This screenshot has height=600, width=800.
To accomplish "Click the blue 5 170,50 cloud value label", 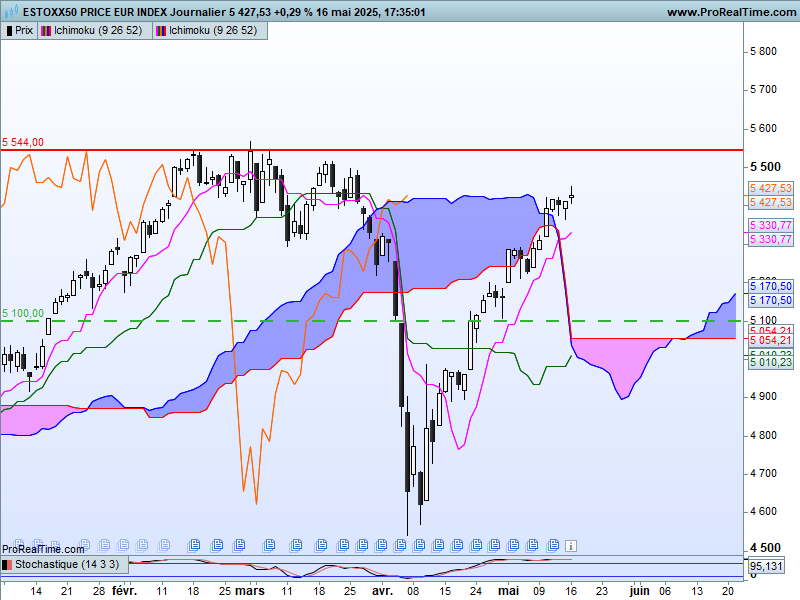I will 771,286.
